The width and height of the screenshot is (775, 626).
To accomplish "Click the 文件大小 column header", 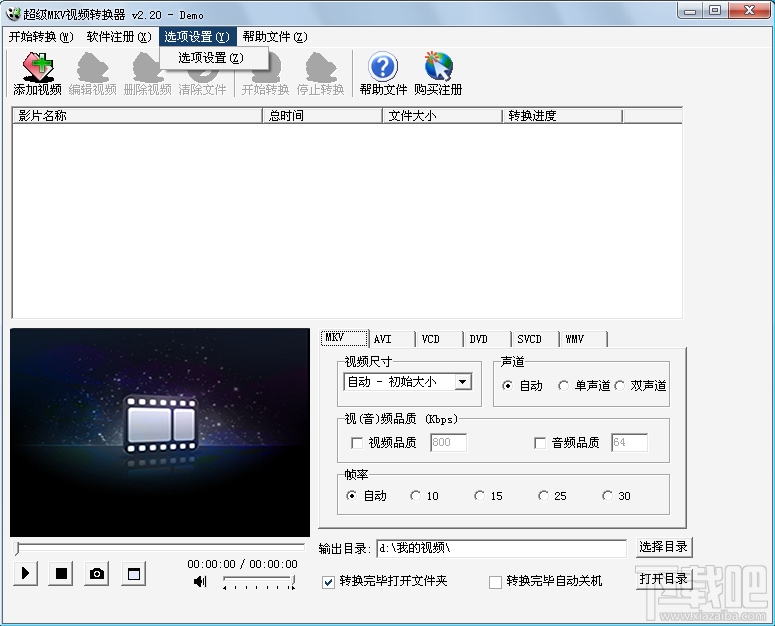I will pos(442,116).
